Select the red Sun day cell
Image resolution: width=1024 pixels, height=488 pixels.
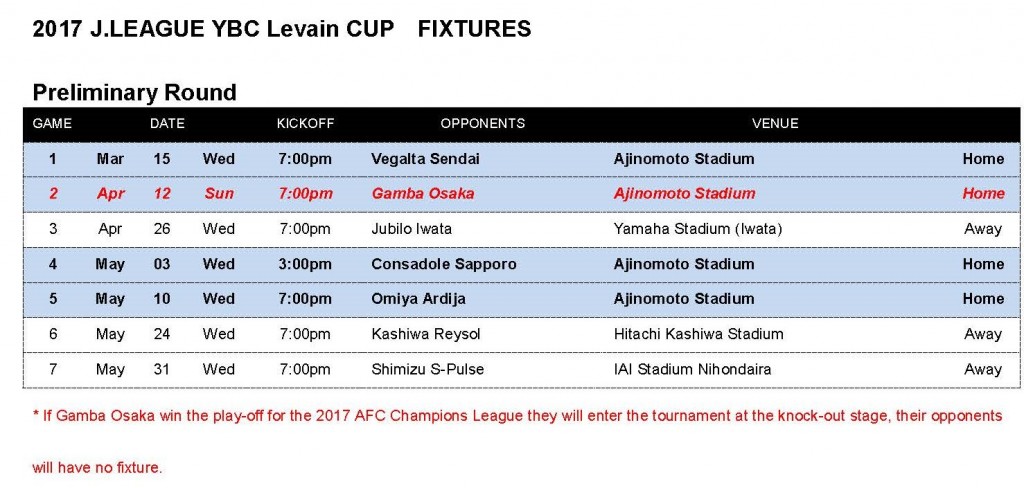pyautogui.click(x=218, y=194)
